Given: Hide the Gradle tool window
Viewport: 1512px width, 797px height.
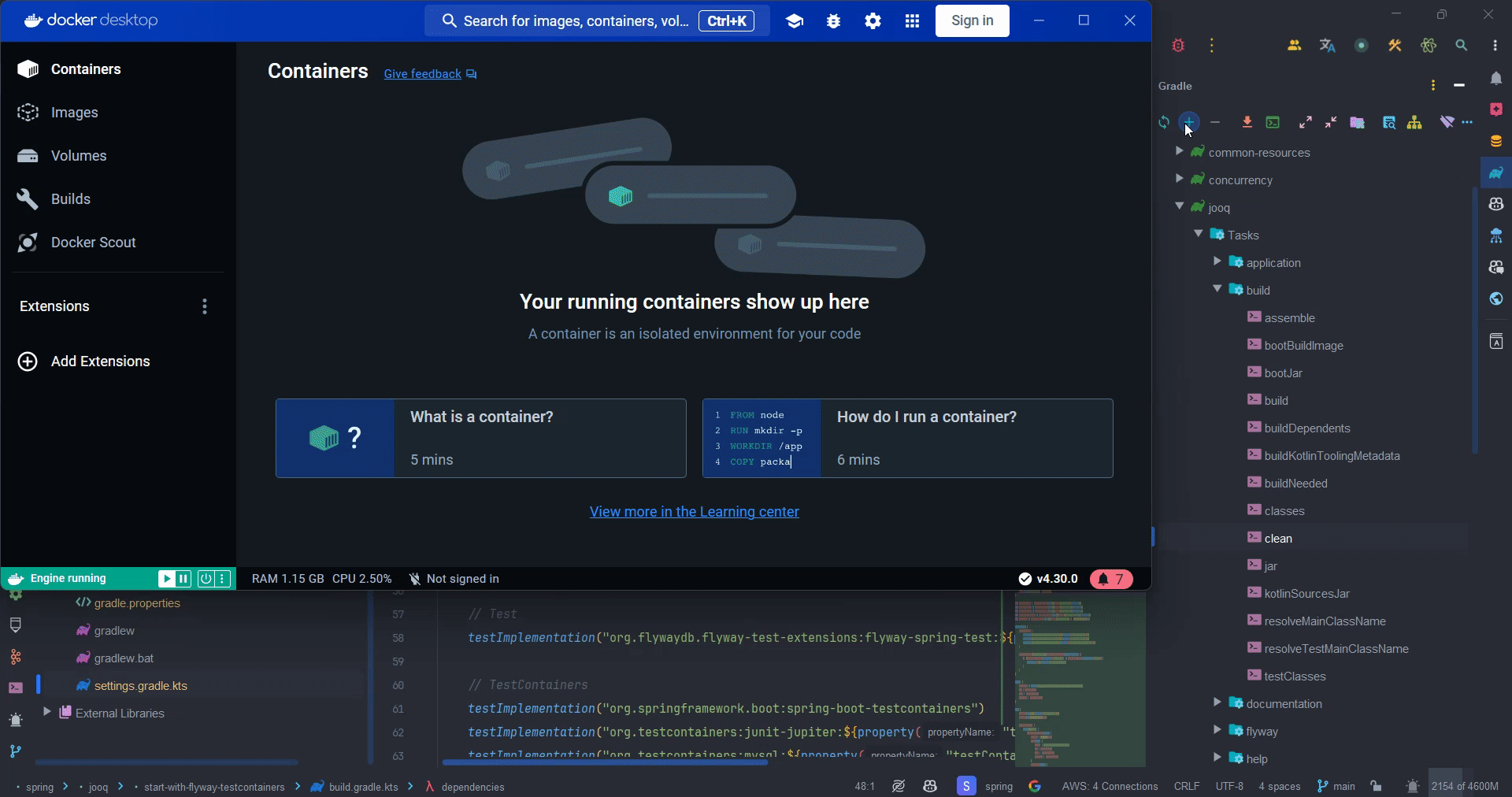Looking at the screenshot, I should click(x=1459, y=85).
